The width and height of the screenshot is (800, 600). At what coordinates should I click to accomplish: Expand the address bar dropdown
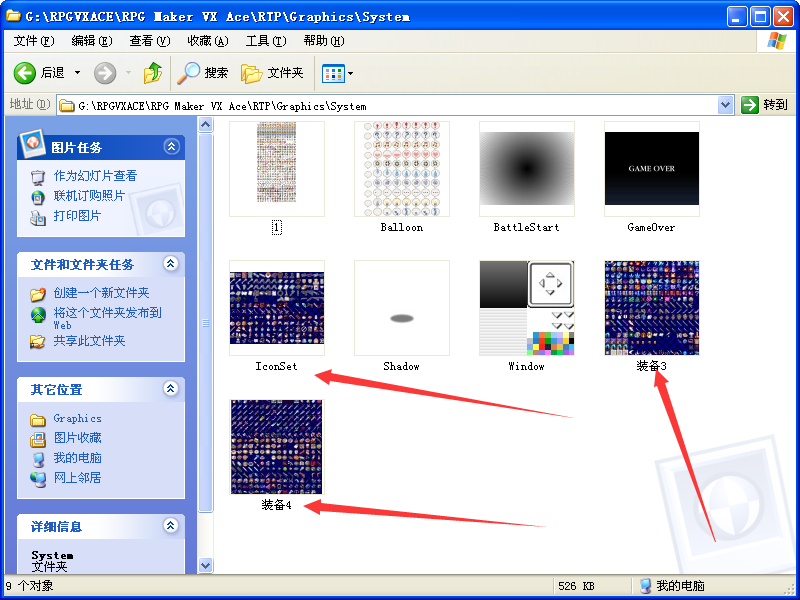coord(725,106)
